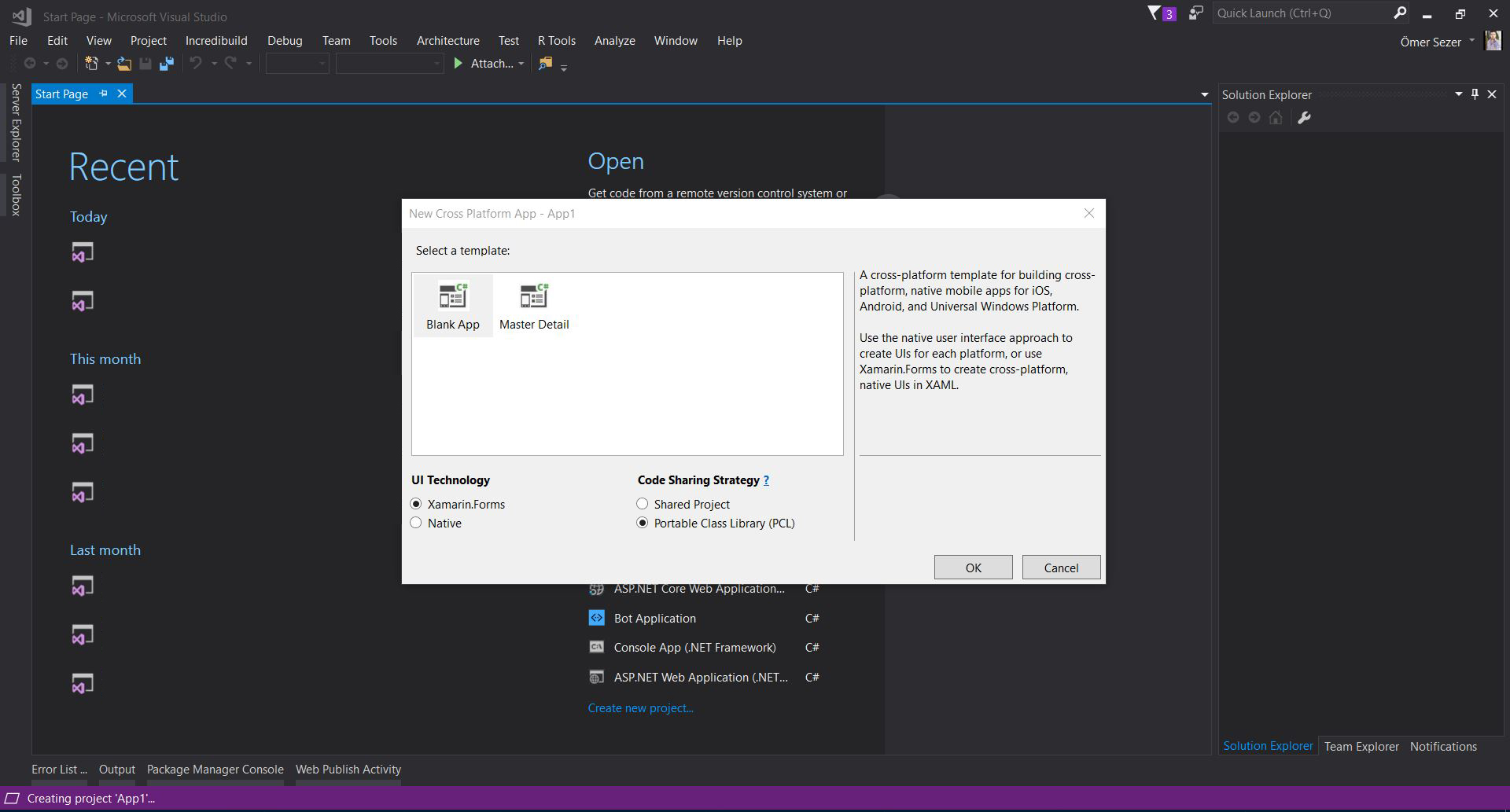Open the Package Manager Console tab
The width and height of the screenshot is (1510, 812).
215,769
